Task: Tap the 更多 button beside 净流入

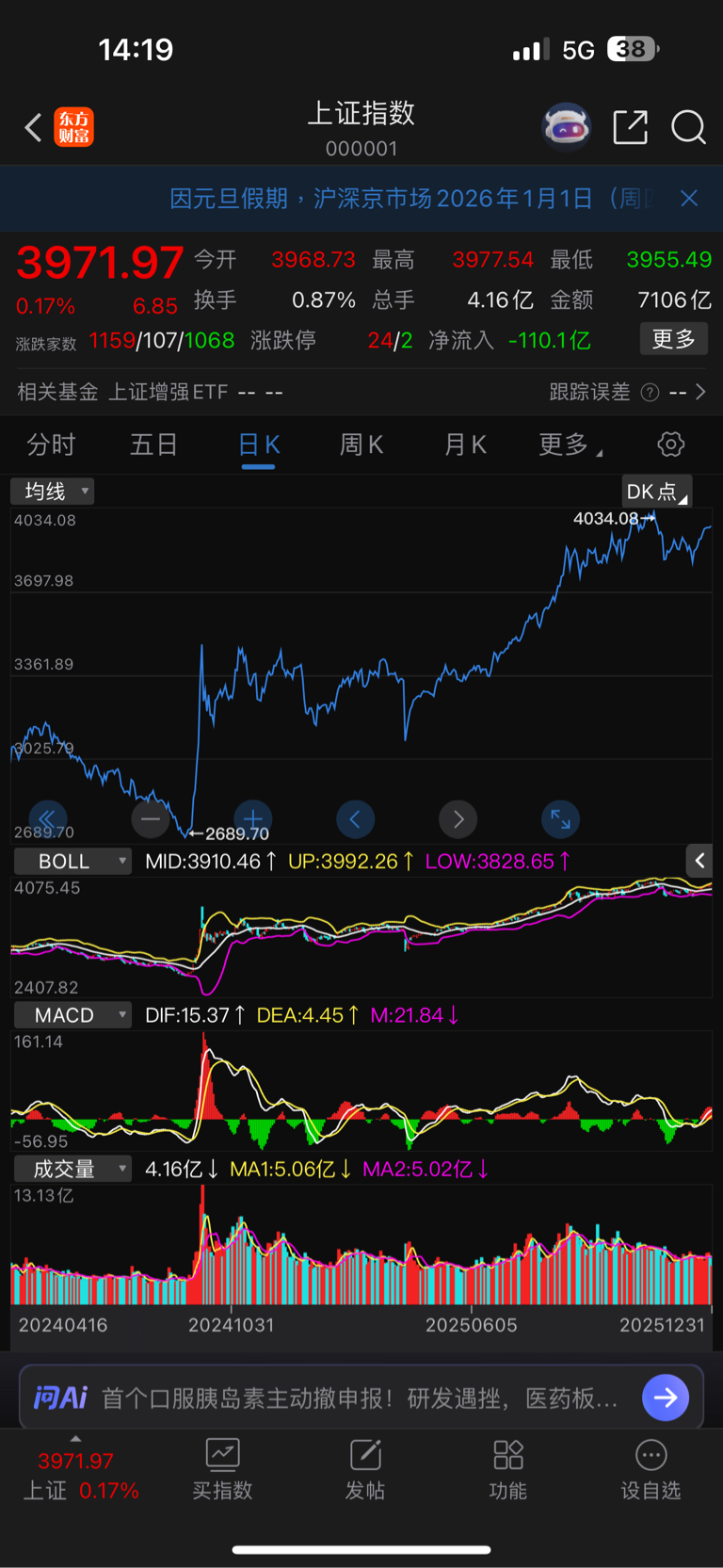Action: pyautogui.click(x=674, y=339)
